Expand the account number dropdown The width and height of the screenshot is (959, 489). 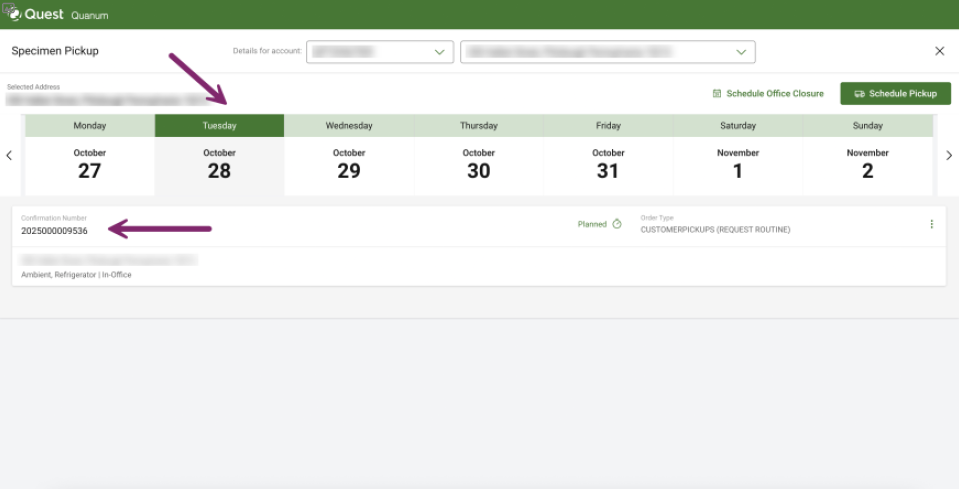point(439,52)
